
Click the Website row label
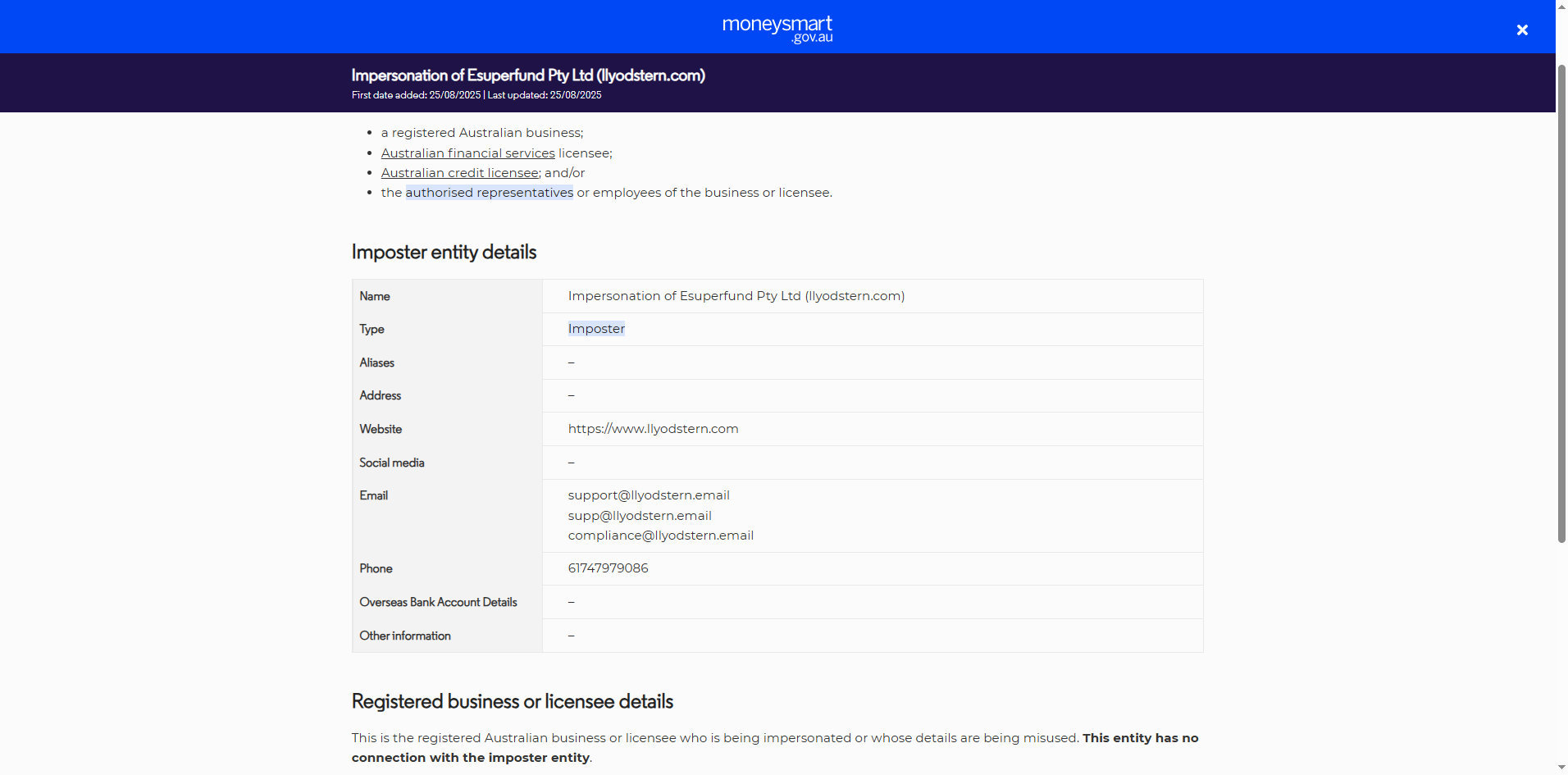(381, 429)
